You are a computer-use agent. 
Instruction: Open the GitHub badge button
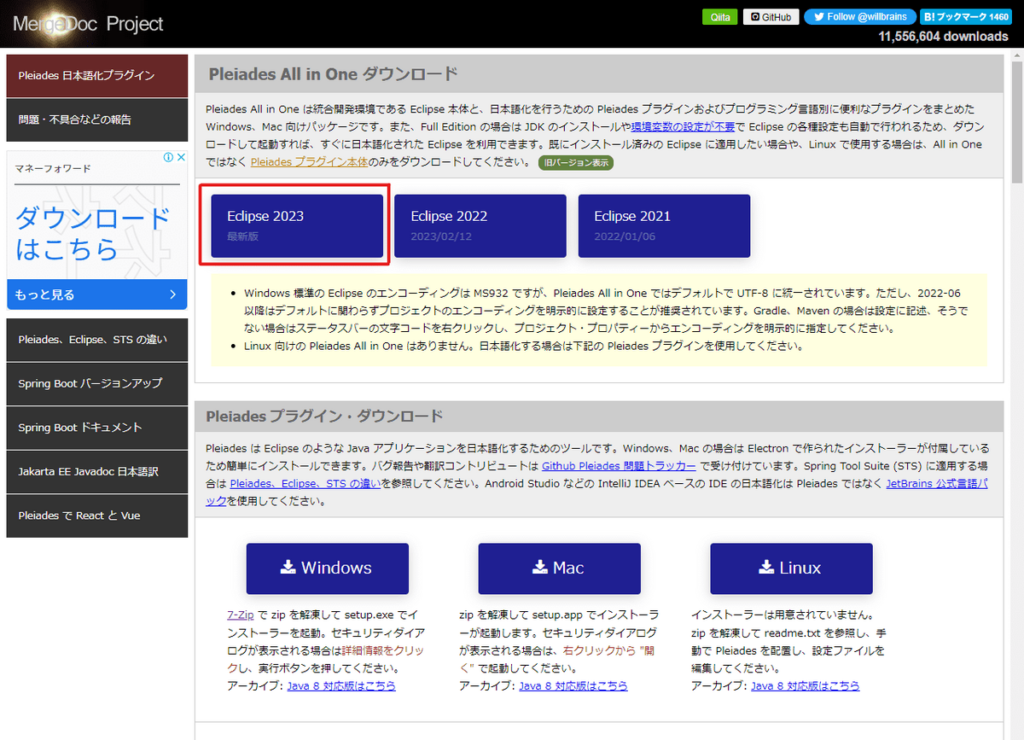[x=771, y=17]
